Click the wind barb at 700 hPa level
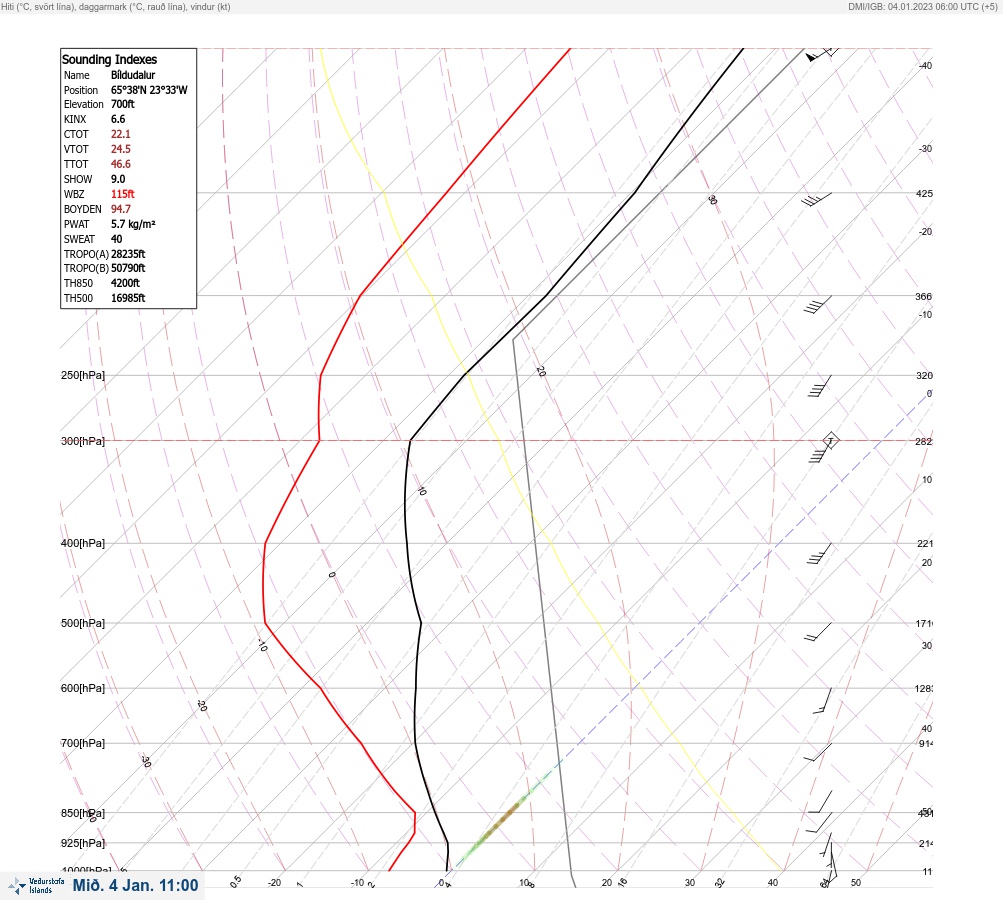Image resolution: width=1003 pixels, height=900 pixels. click(x=818, y=752)
